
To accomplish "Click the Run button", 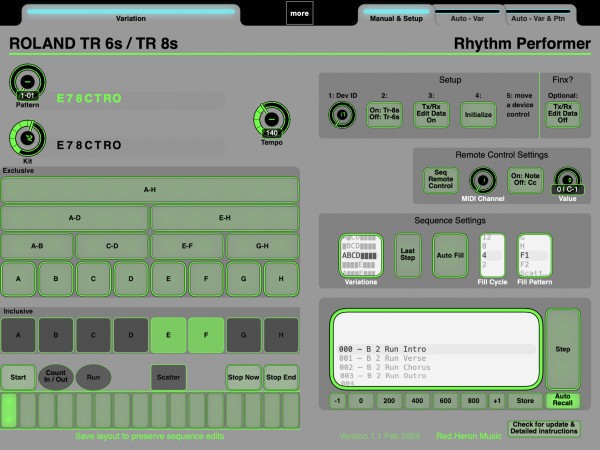I will pyautogui.click(x=93, y=377).
